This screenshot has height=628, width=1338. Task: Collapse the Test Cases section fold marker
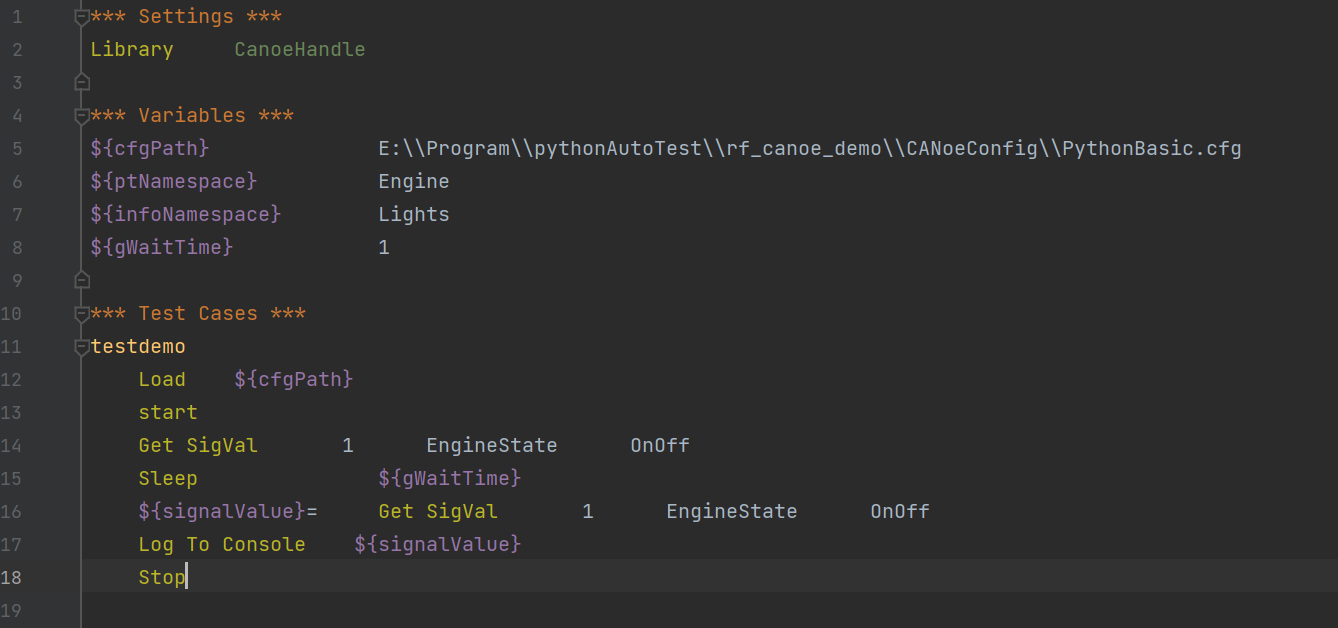[82, 314]
